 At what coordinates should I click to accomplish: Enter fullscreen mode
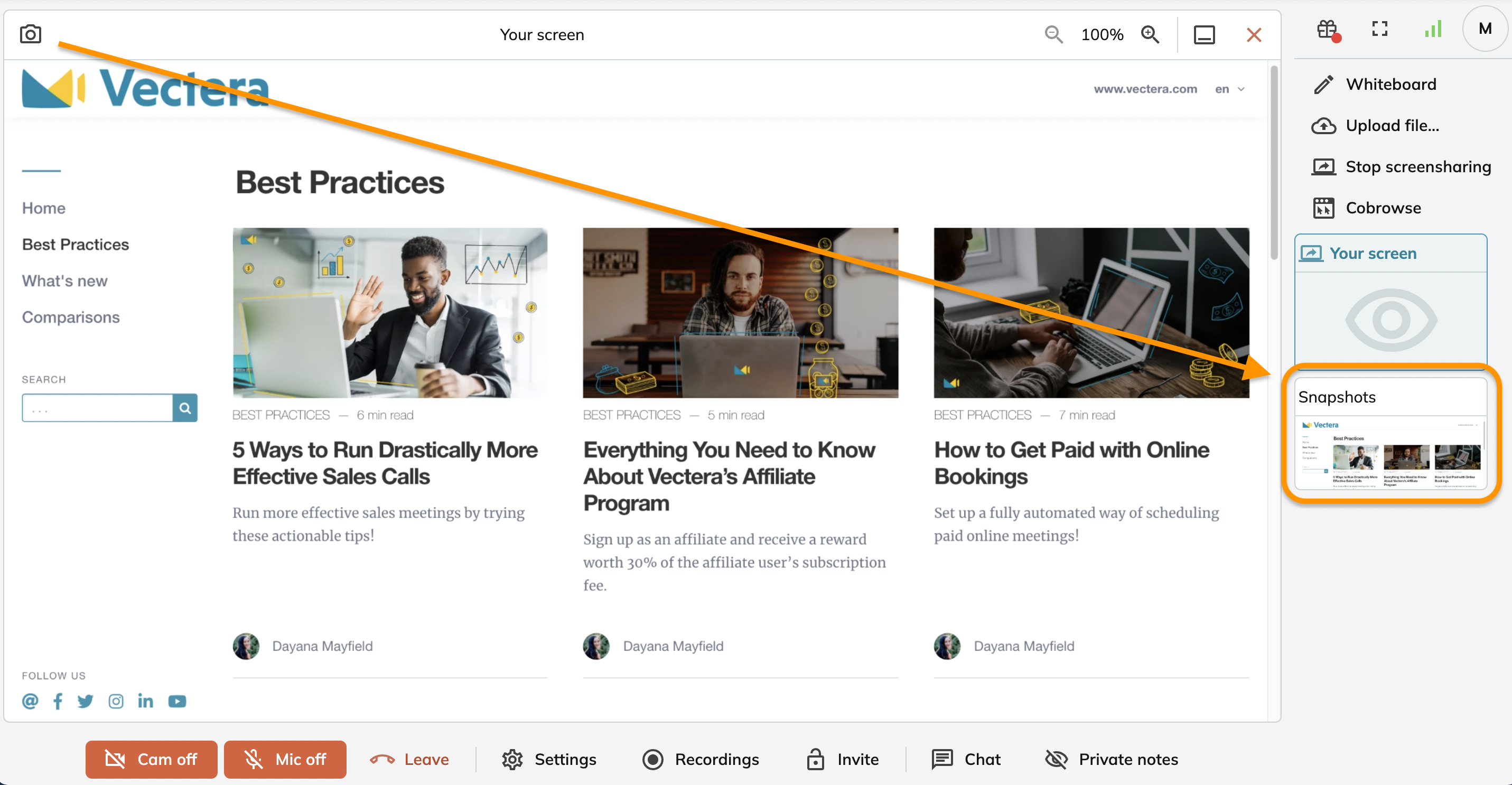coord(1379,29)
